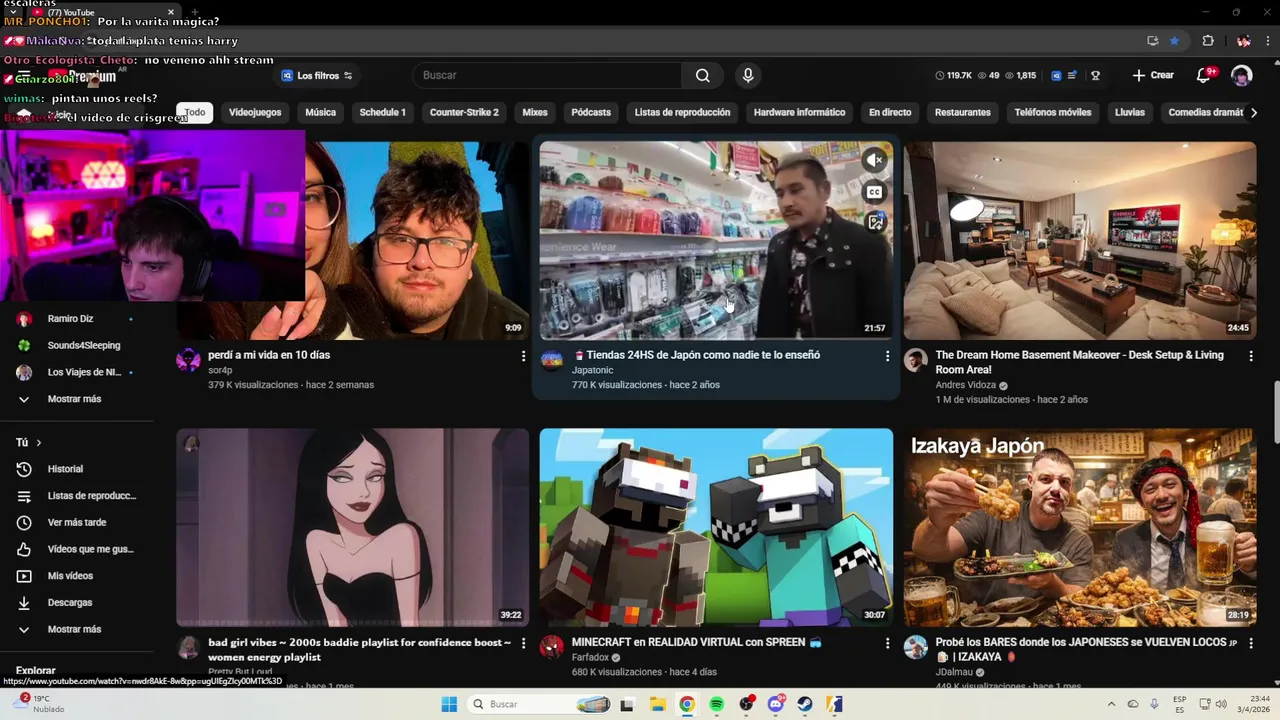Open Steam from the taskbar
Screen dimensions: 1280x720
(x=805, y=704)
